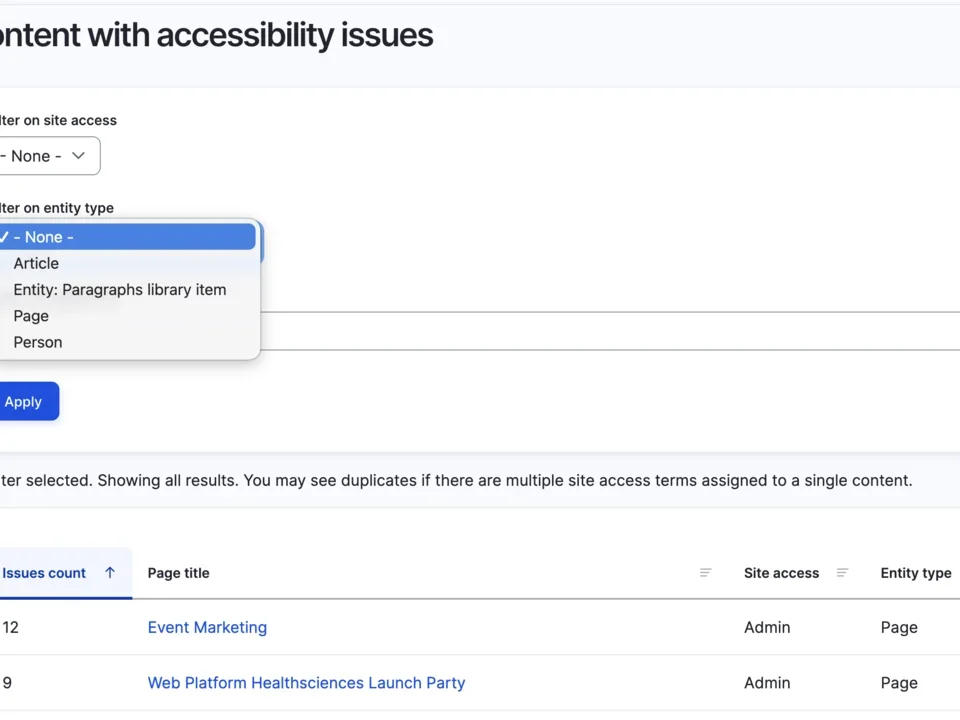Select "Page" in the entity type list
The height and width of the screenshot is (720, 960).
pyautogui.click(x=30, y=316)
